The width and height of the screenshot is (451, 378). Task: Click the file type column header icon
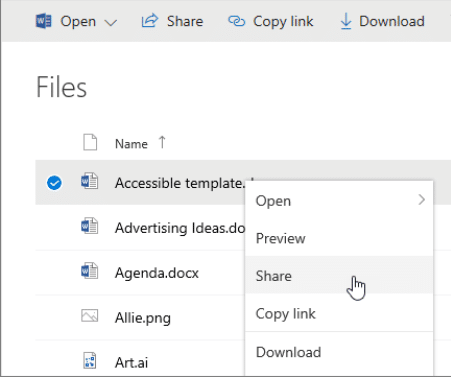pyautogui.click(x=90, y=142)
